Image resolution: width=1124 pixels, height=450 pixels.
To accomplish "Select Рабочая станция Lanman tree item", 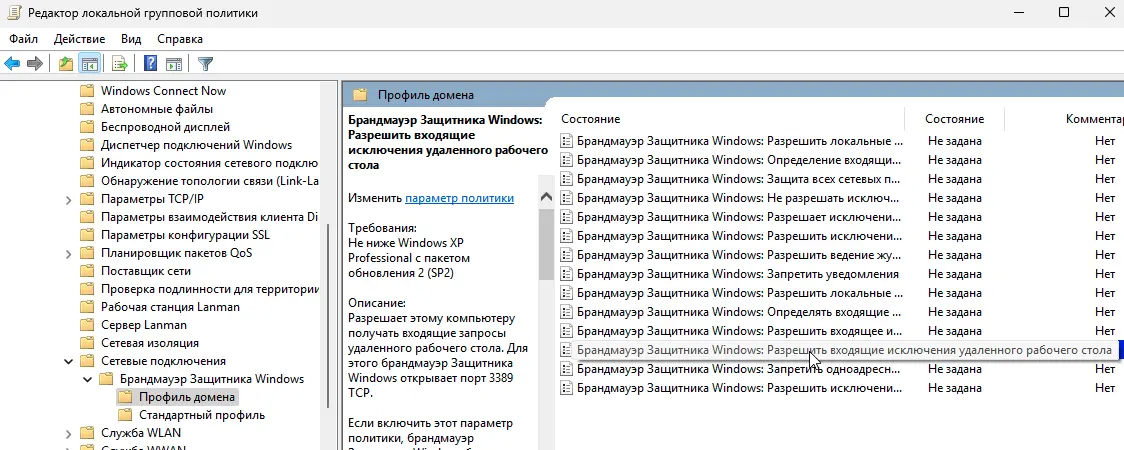I will [170, 307].
